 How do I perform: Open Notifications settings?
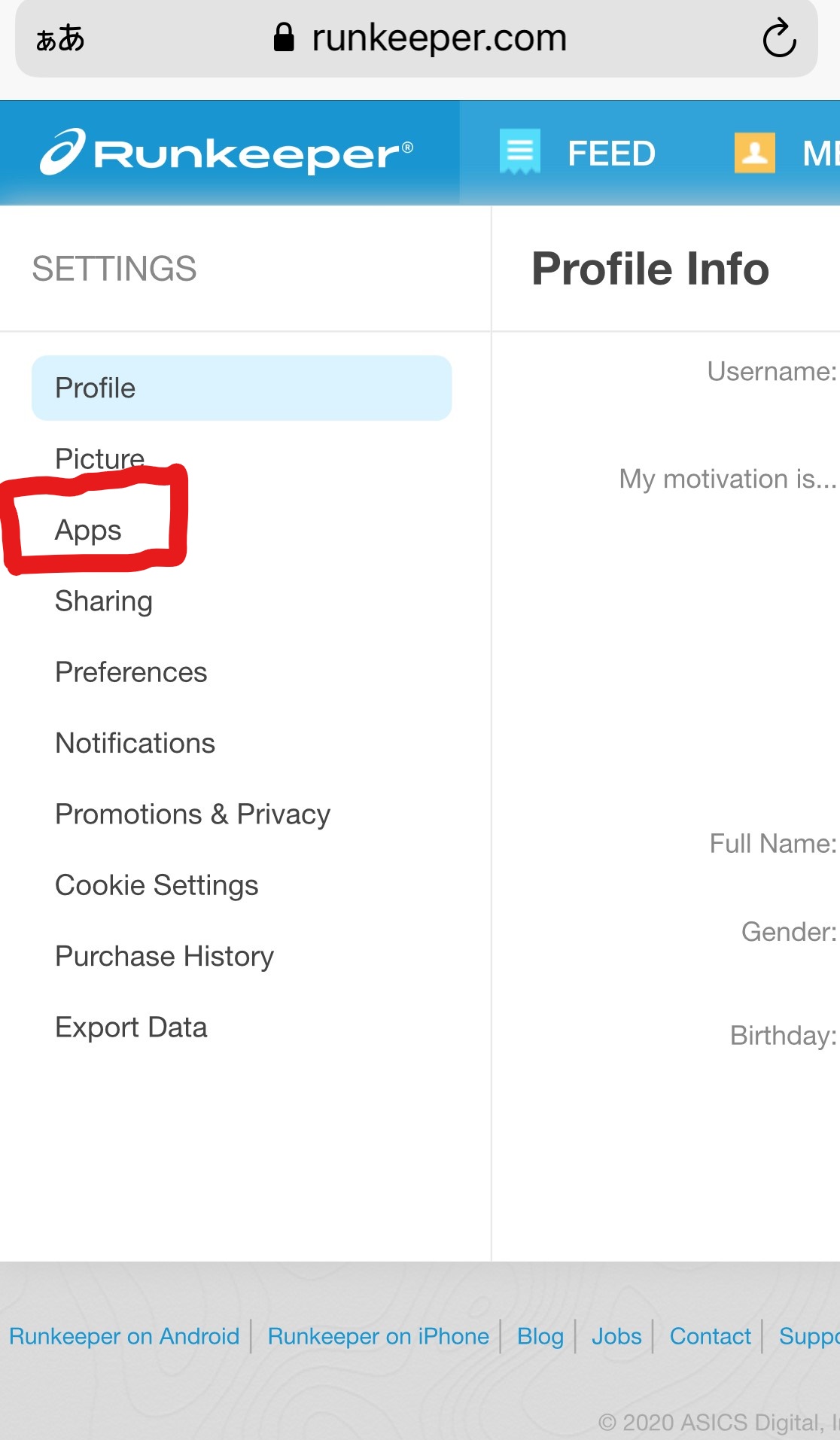point(135,743)
